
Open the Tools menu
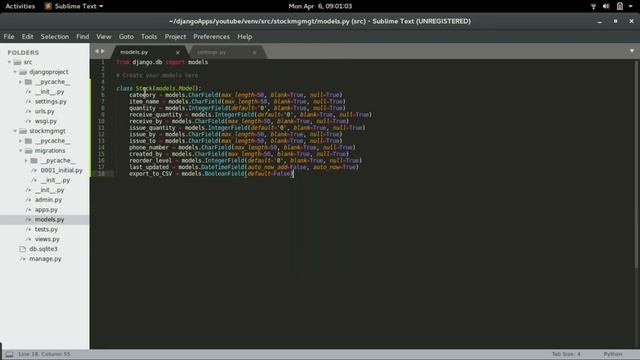point(149,37)
